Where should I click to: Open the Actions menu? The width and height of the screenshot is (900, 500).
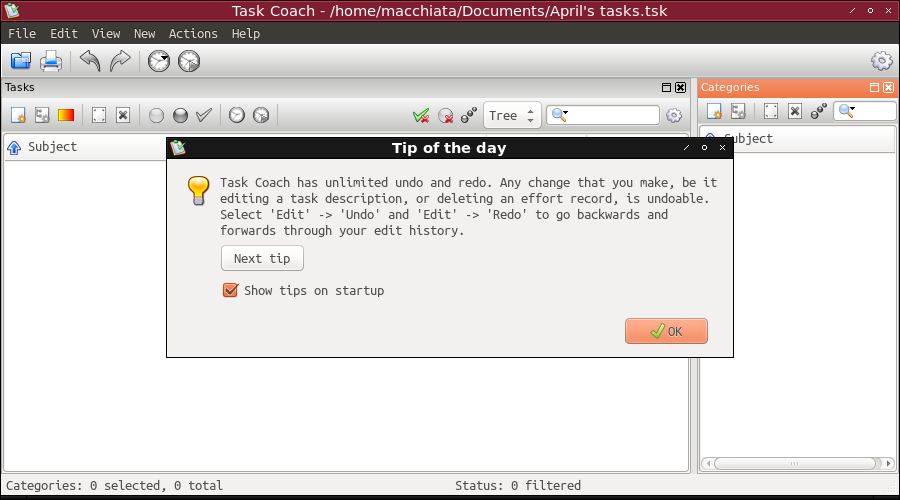(193, 33)
